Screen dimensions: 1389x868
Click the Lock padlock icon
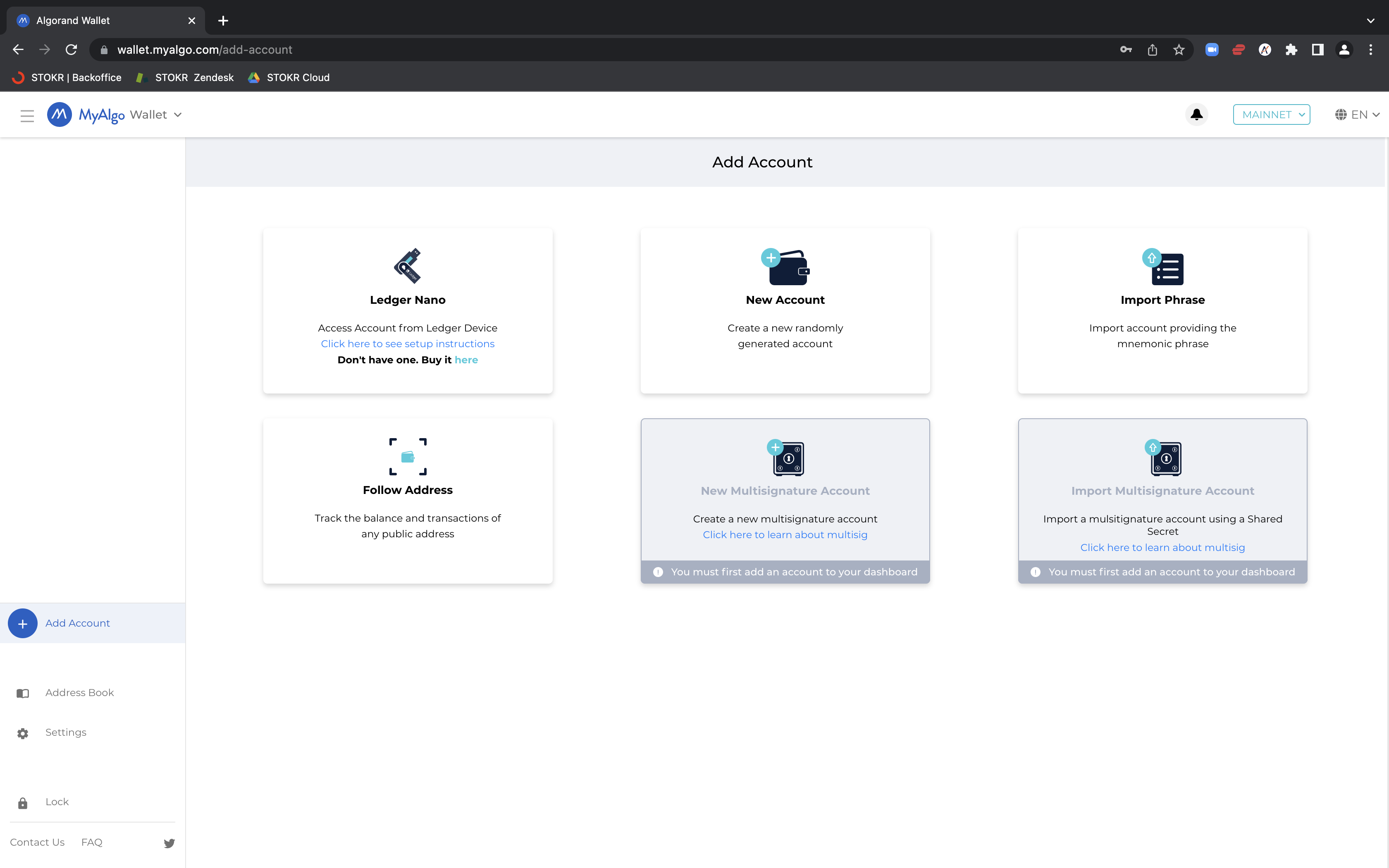22,803
